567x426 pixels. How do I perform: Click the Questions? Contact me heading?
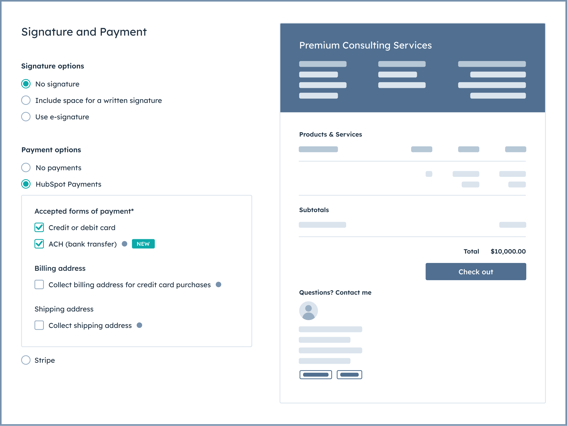click(335, 293)
